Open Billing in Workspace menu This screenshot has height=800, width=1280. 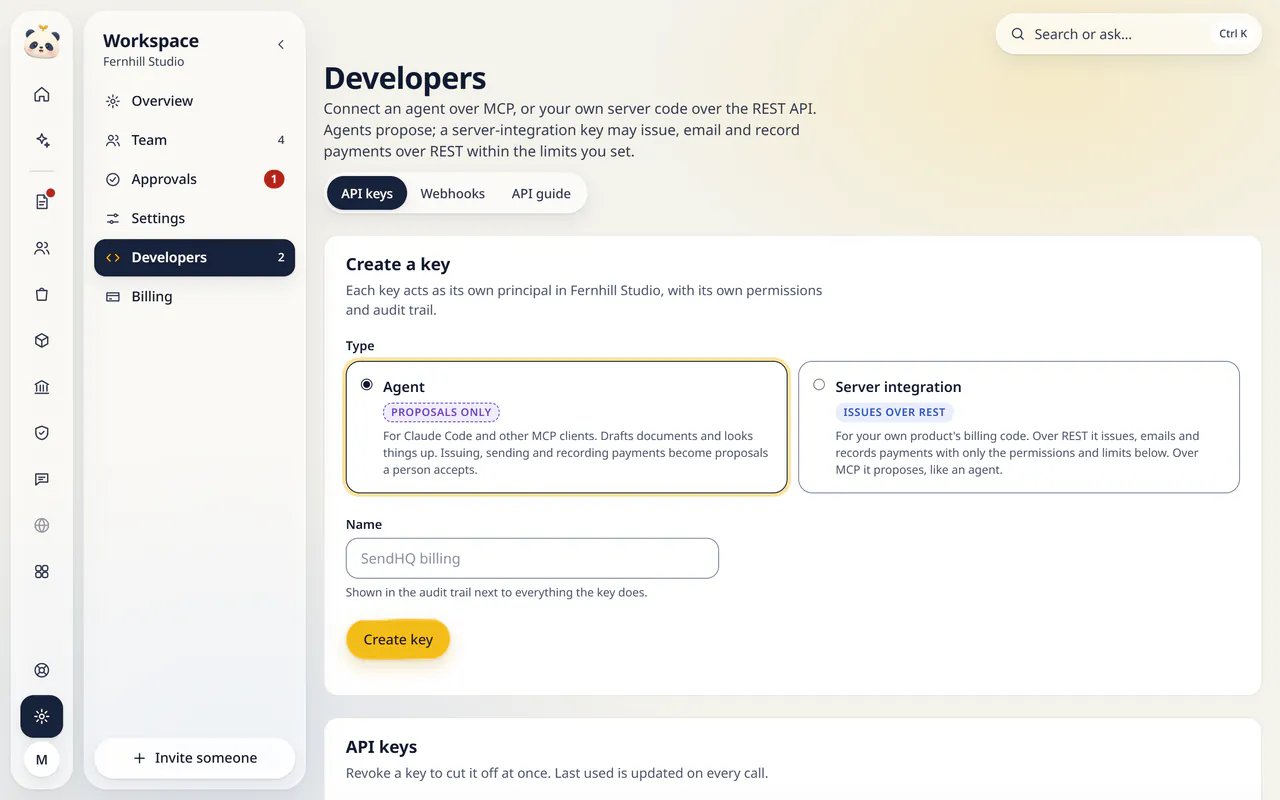pyautogui.click(x=194, y=296)
